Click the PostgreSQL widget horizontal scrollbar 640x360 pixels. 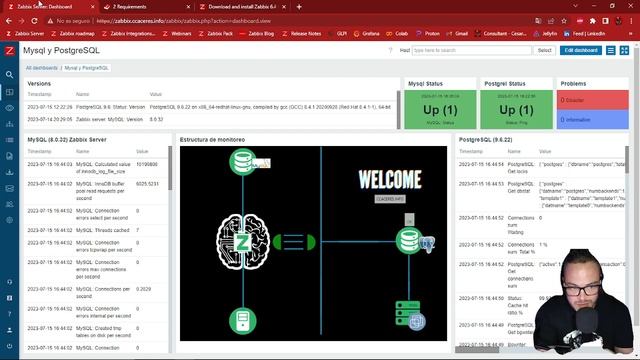(477, 350)
